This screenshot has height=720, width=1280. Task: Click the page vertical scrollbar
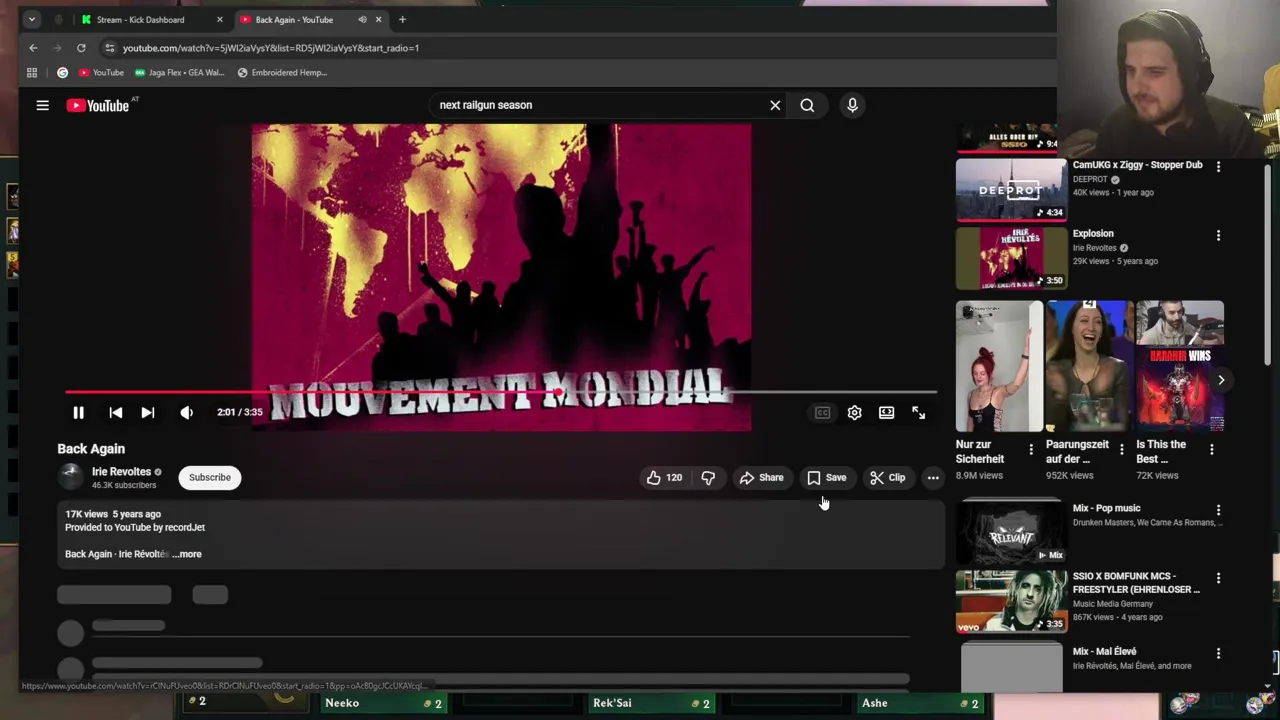pos(1267,265)
